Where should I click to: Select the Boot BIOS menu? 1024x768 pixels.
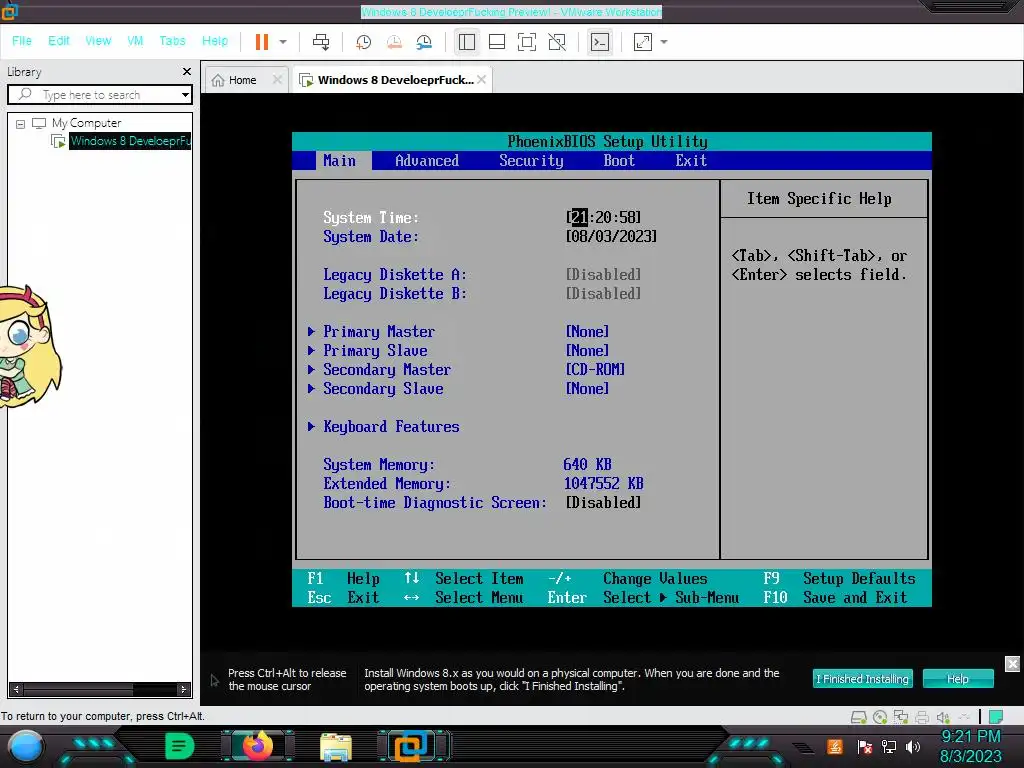tap(618, 161)
